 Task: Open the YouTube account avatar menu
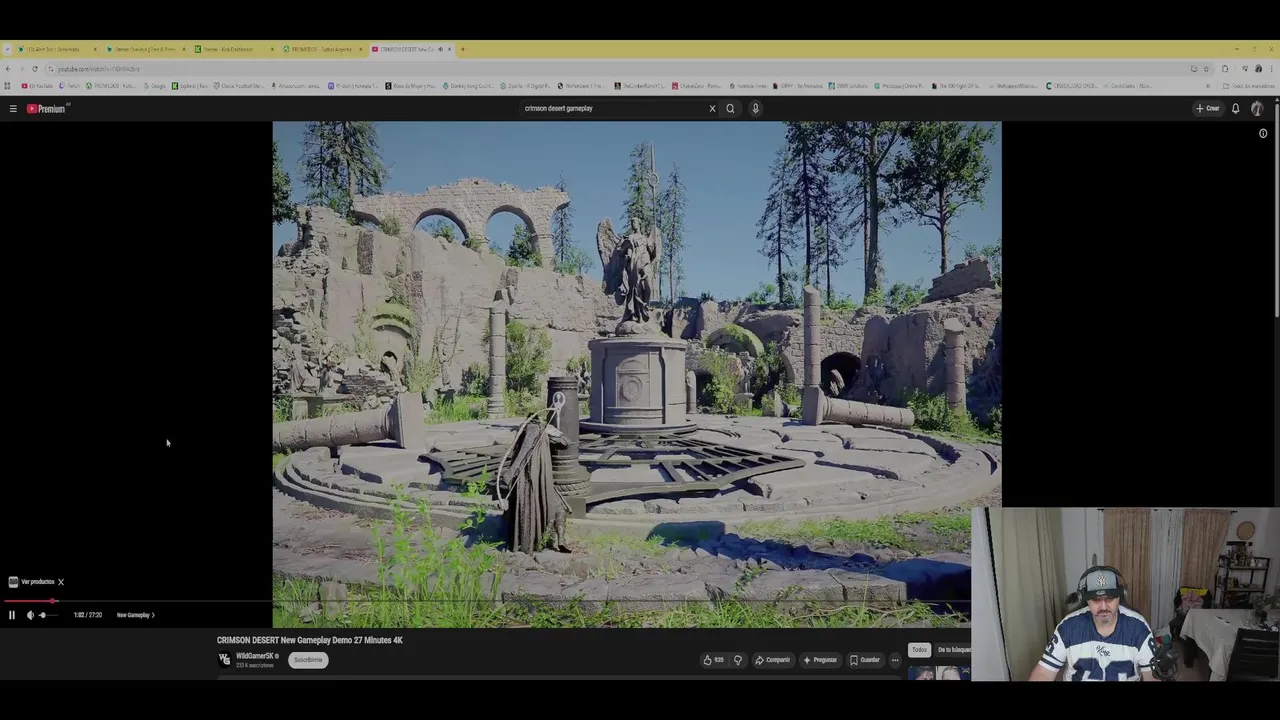(1257, 108)
